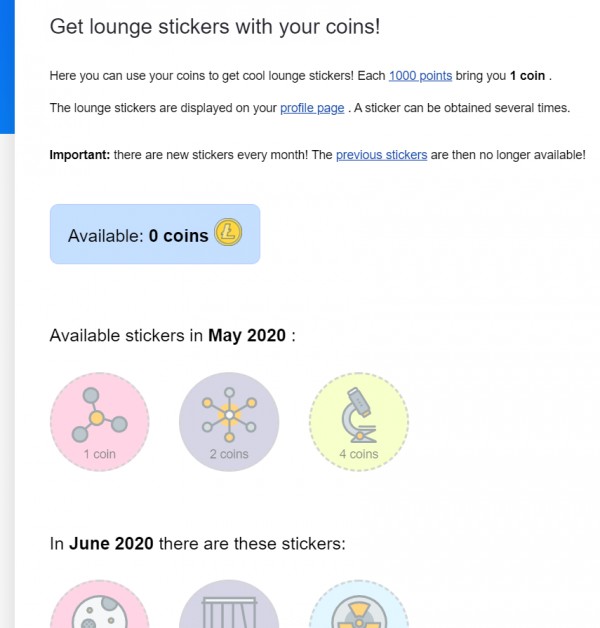This screenshot has height=628, width=600.
Task: Click the "Get lounge stickers" page heading
Action: click(214, 27)
